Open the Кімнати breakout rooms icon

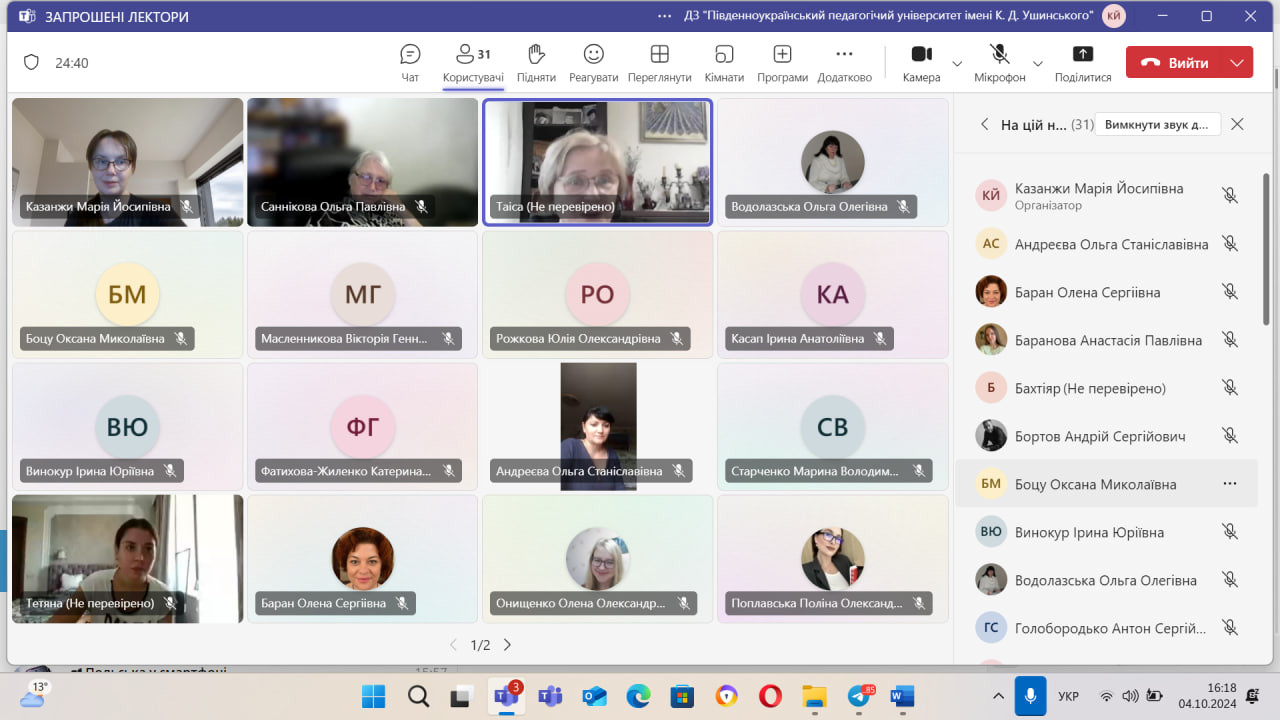[724, 55]
